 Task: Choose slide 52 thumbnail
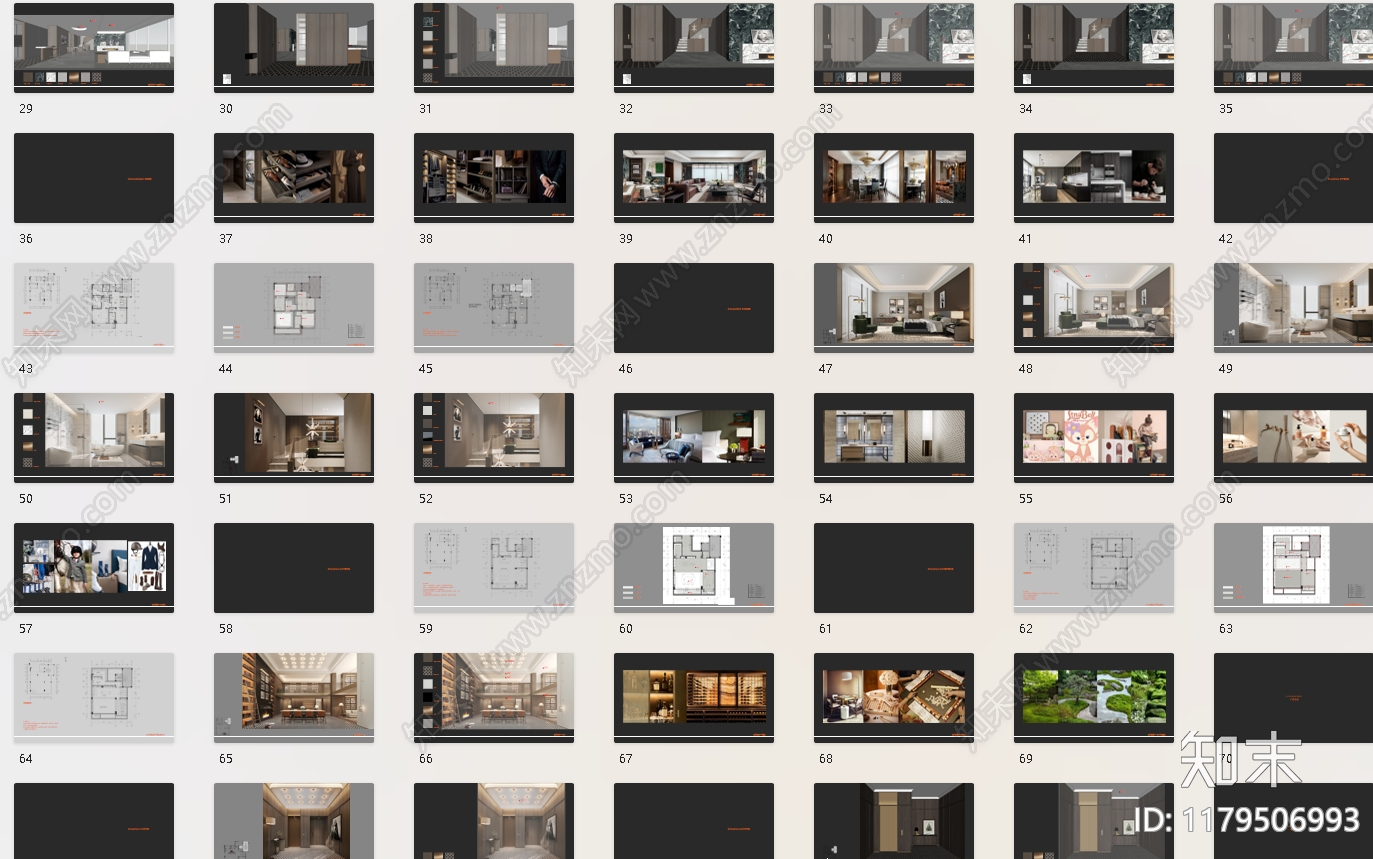(x=494, y=438)
